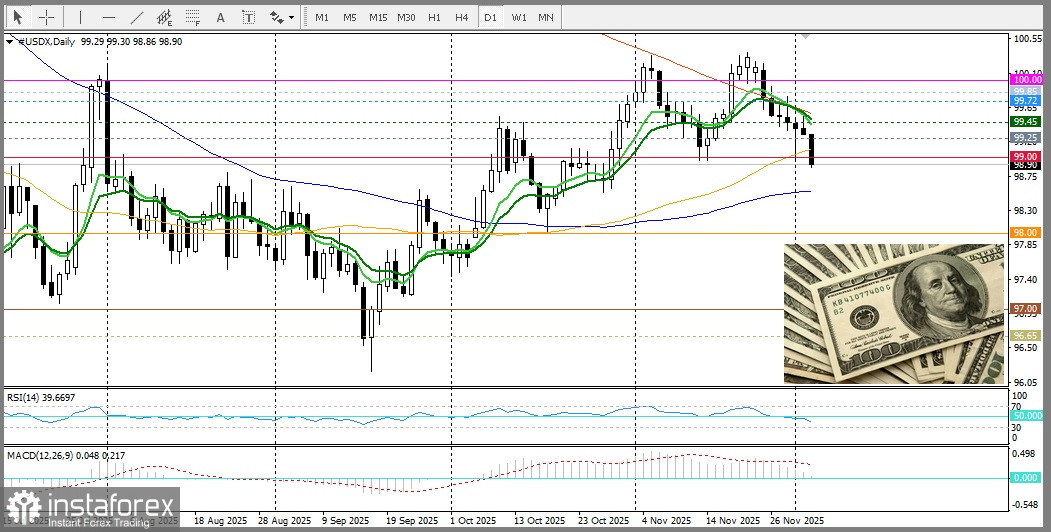Viewport: 1051px width, 532px height.
Task: Toggle the H1 timeframe button
Action: click(x=434, y=17)
